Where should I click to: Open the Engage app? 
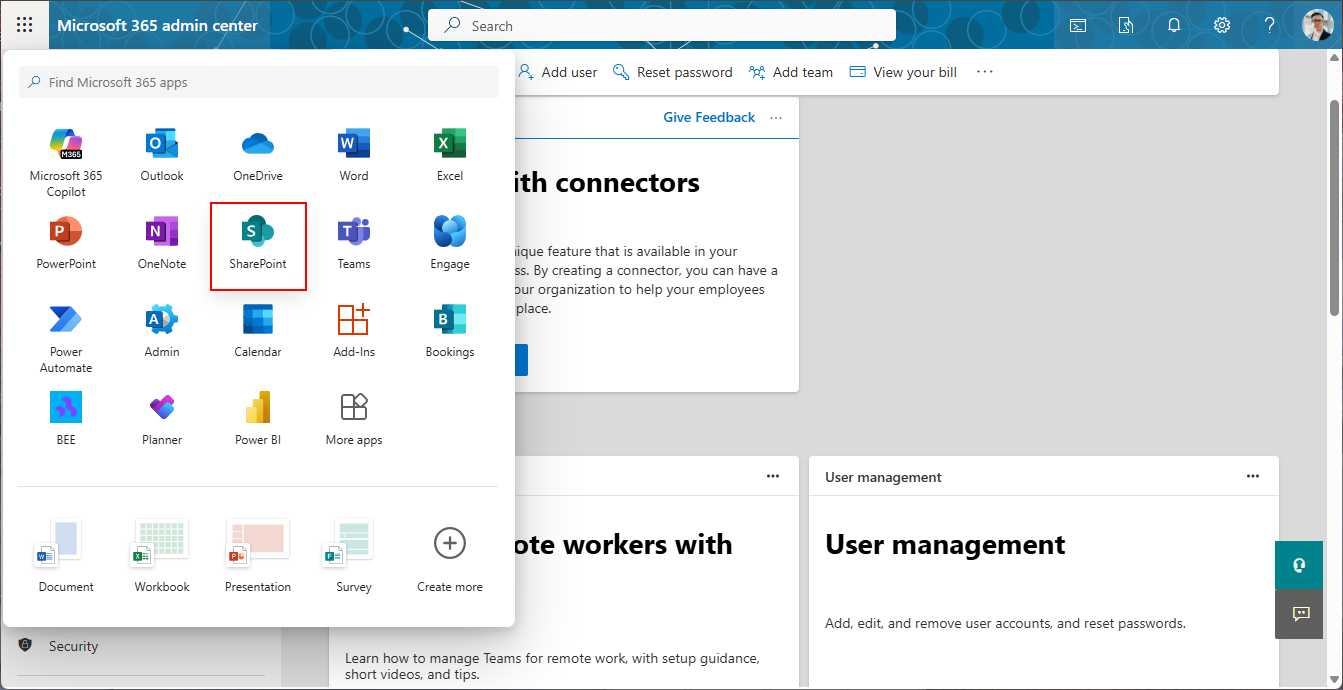[x=449, y=241]
